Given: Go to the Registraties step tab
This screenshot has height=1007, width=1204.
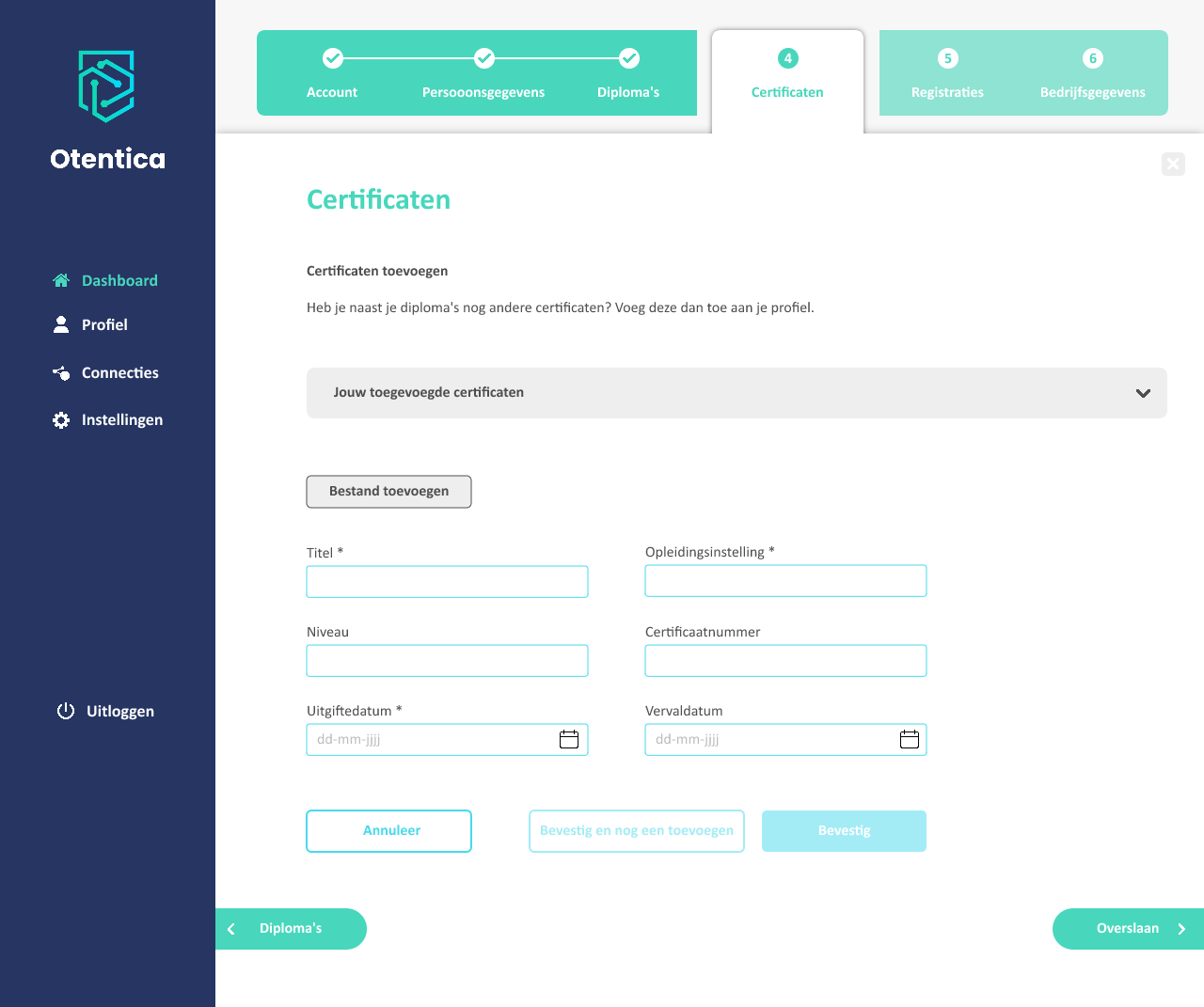Looking at the screenshot, I should point(947,73).
